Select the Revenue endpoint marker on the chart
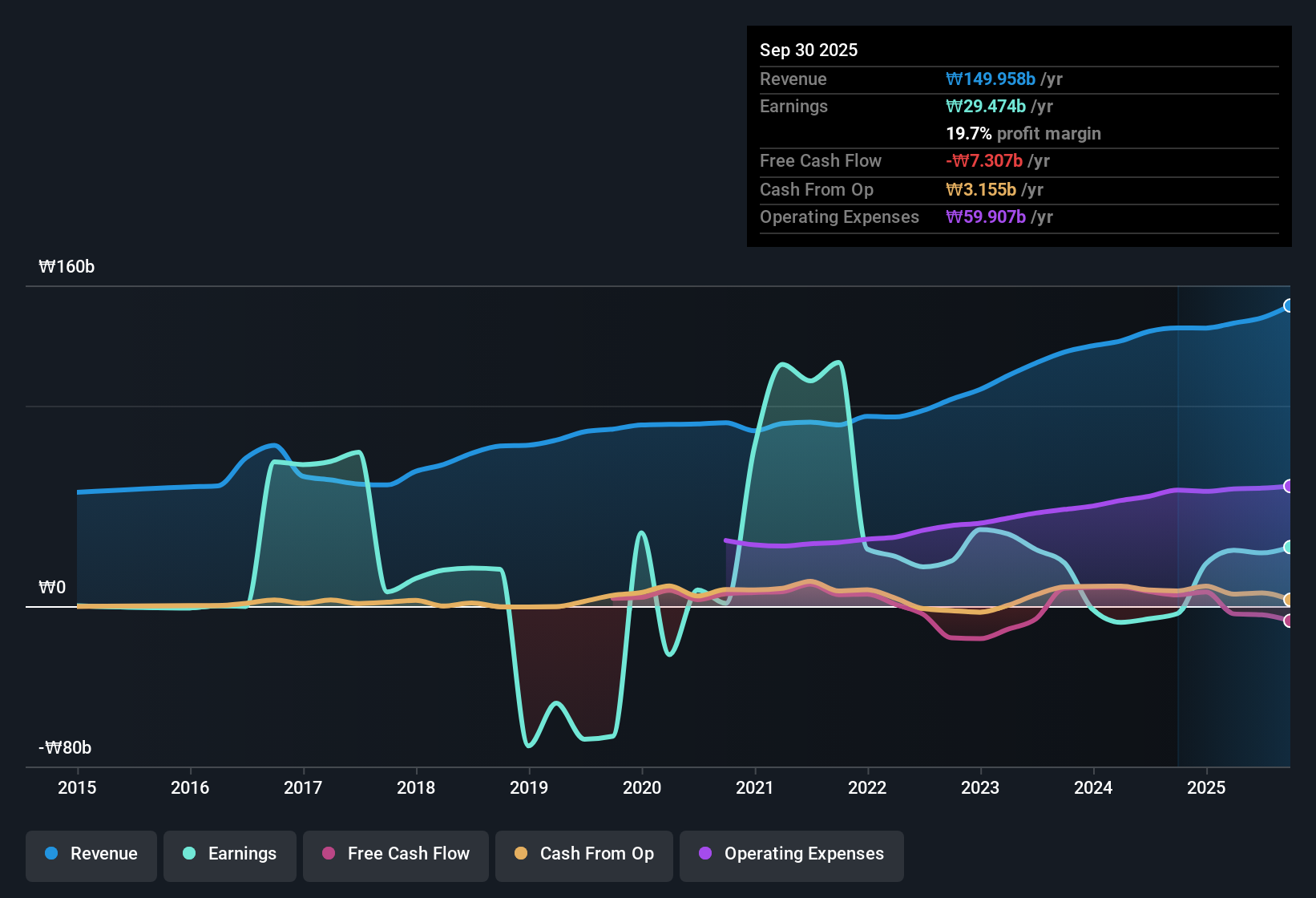 pos(1289,305)
